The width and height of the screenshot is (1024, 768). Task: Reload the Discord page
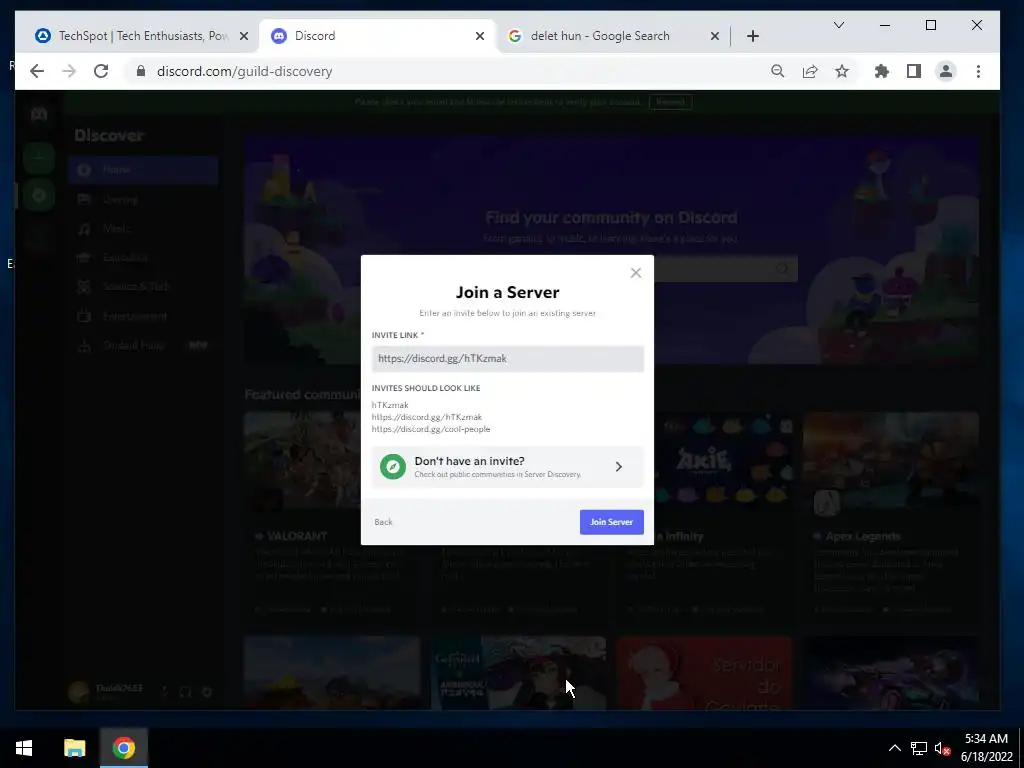(101, 71)
